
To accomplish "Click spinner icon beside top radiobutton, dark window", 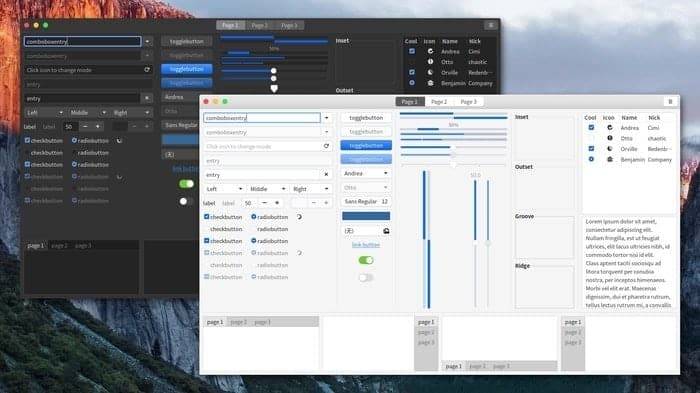I will (x=119, y=140).
